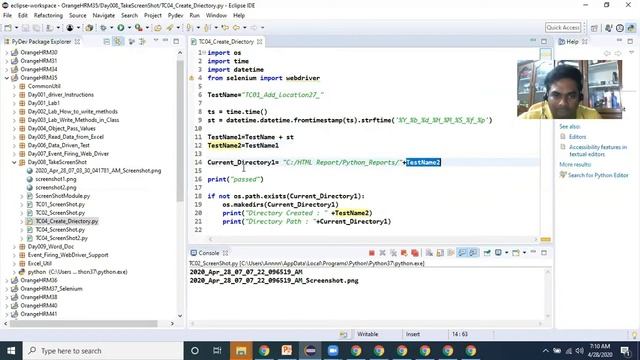Expand the CommonUtil package
This screenshot has width=640, height=360.
[x=14, y=86]
